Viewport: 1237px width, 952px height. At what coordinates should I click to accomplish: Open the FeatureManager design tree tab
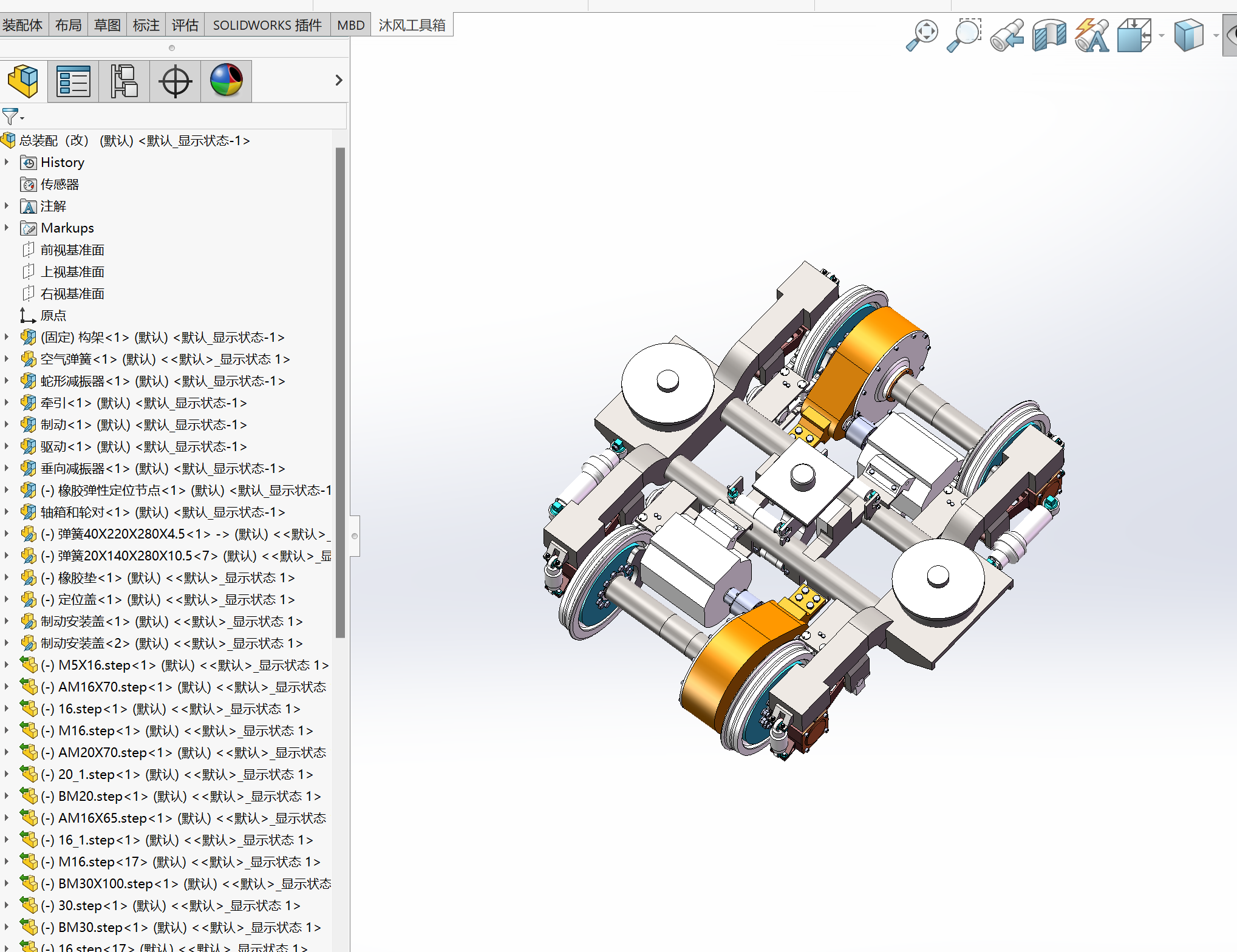[23, 81]
